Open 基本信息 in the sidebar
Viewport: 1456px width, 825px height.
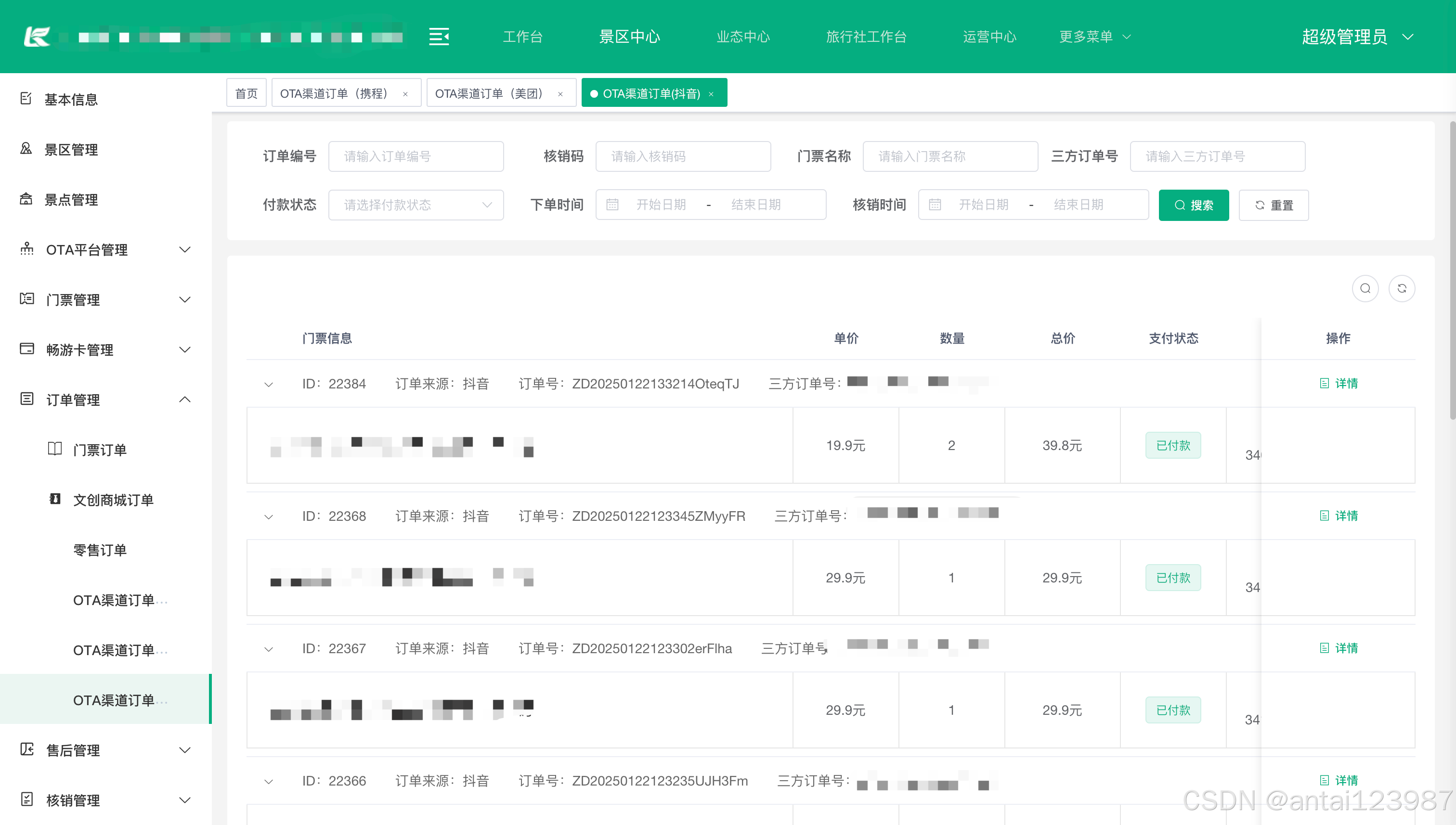71,100
